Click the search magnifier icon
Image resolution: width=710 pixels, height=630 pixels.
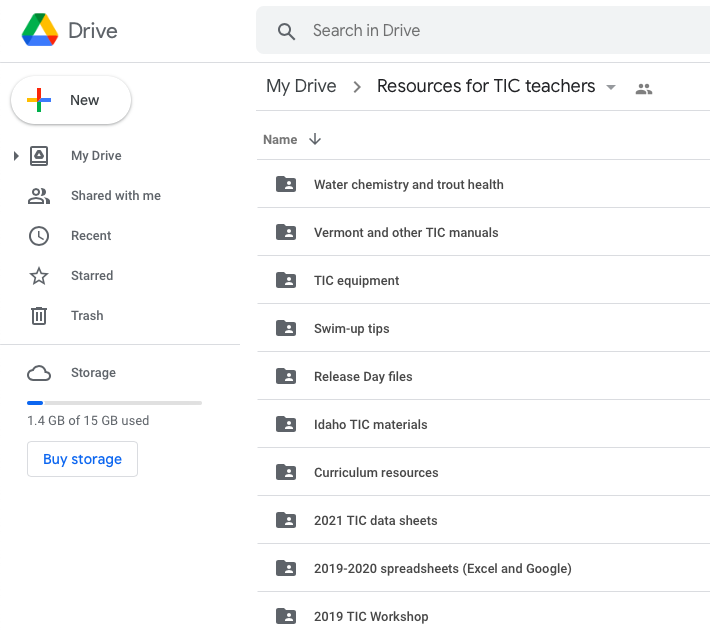(x=286, y=31)
